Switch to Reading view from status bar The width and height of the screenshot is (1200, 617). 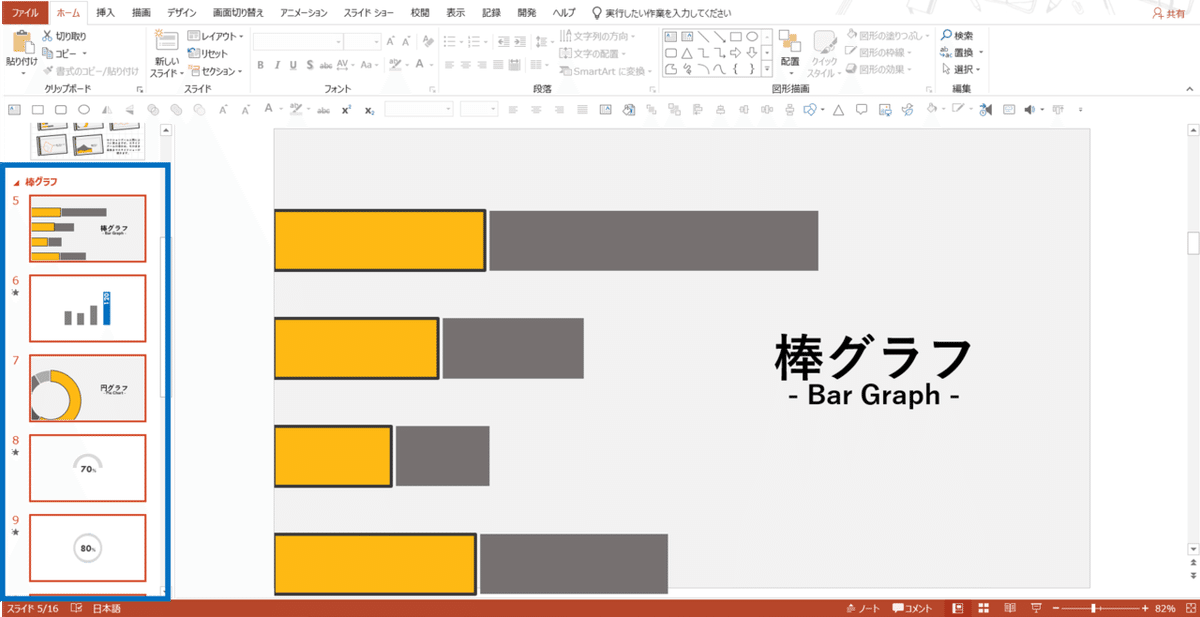[x=1009, y=608]
